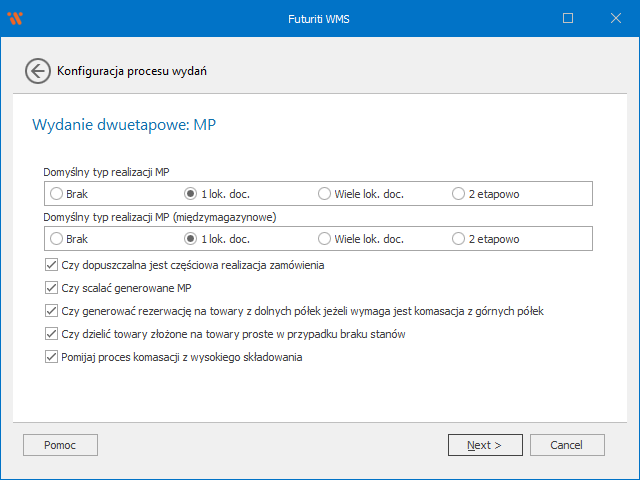The width and height of the screenshot is (640, 480).
Task: Choose Wiele lok. doc. for międzymagazynowe MP
Action: pyautogui.click(x=325, y=239)
